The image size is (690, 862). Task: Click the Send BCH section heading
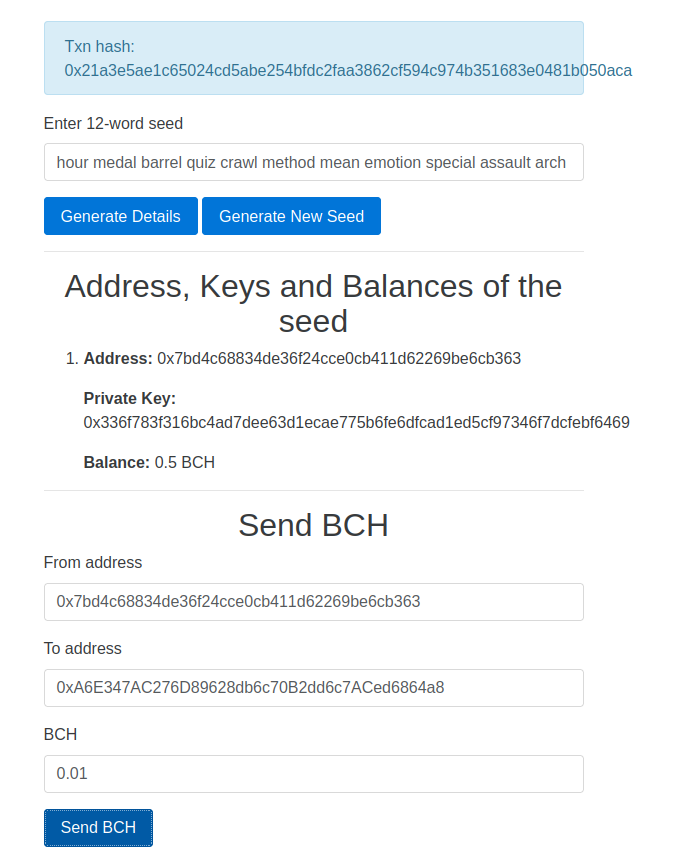tap(313, 525)
